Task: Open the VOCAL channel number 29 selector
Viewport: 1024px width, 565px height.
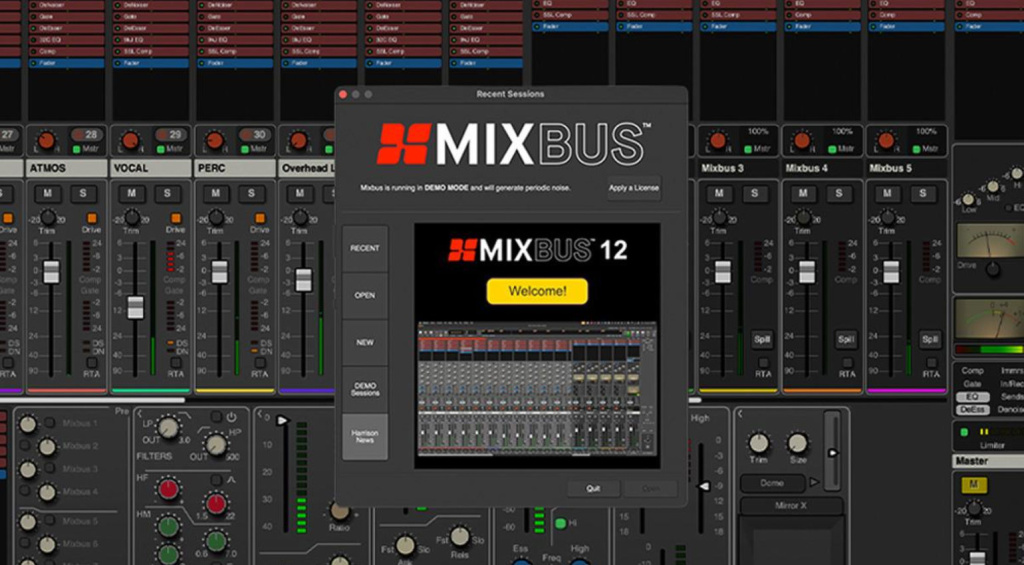Action: point(174,135)
